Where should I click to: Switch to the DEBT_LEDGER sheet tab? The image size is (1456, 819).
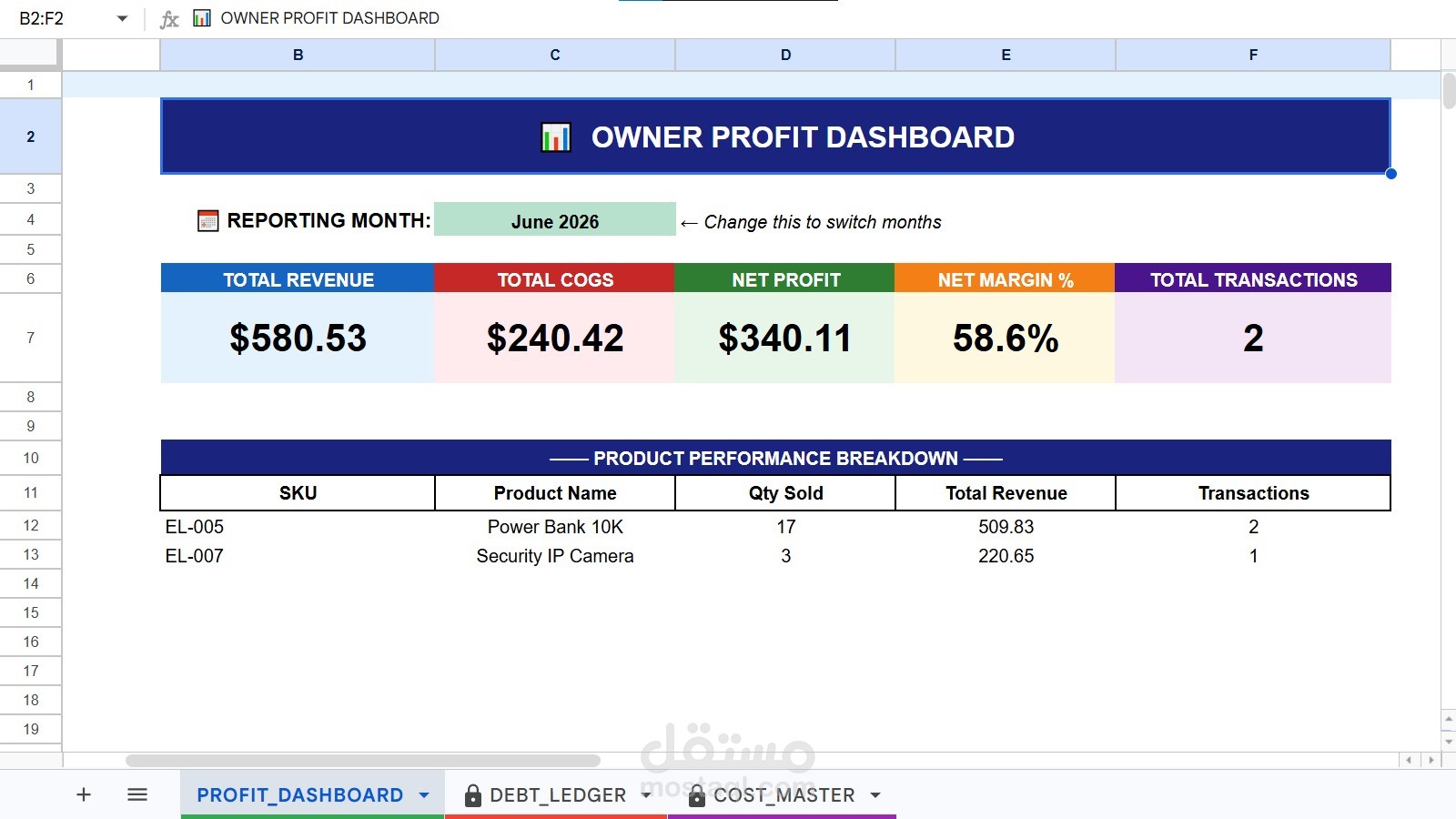[557, 795]
